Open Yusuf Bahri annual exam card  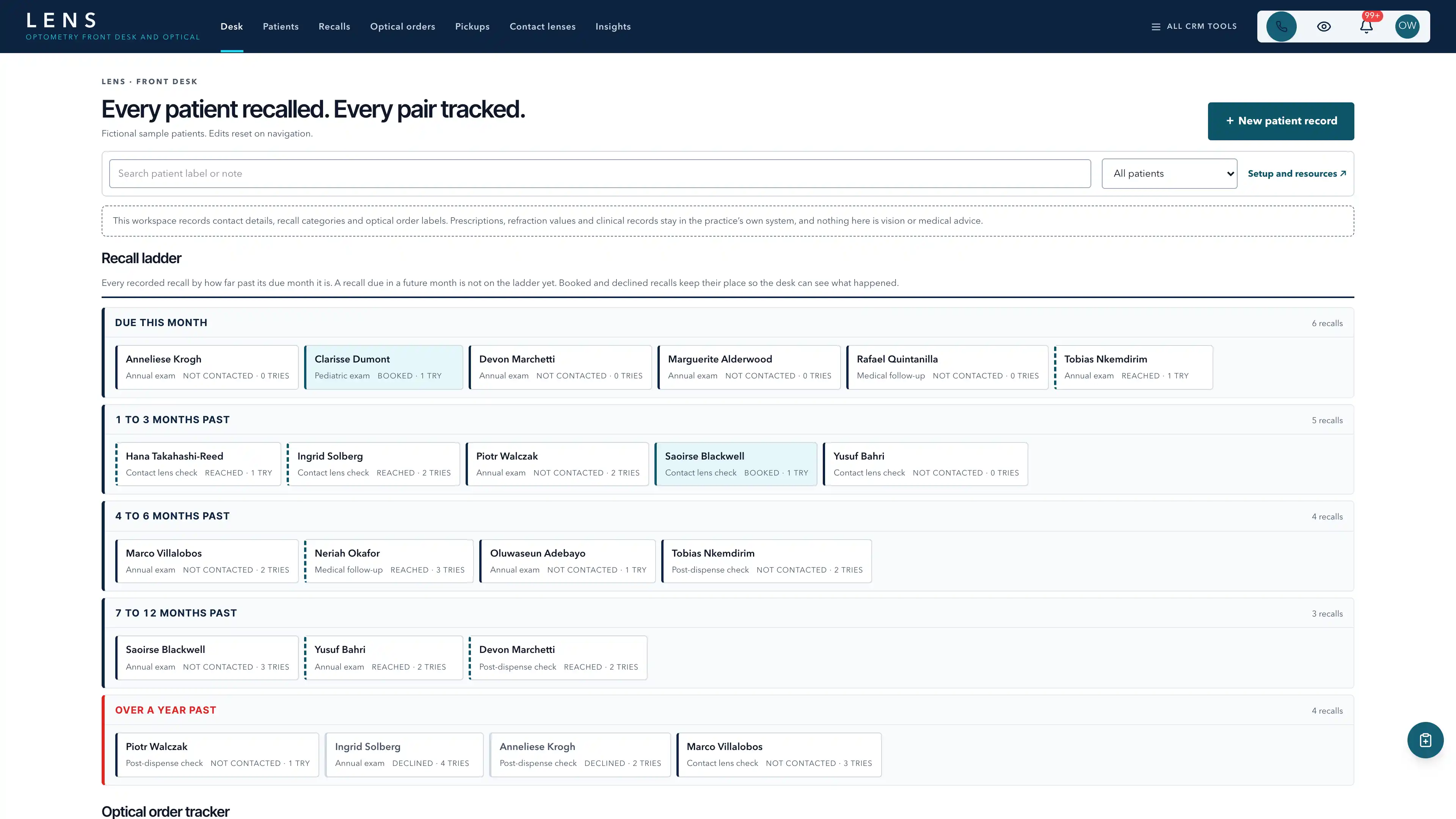pos(384,658)
